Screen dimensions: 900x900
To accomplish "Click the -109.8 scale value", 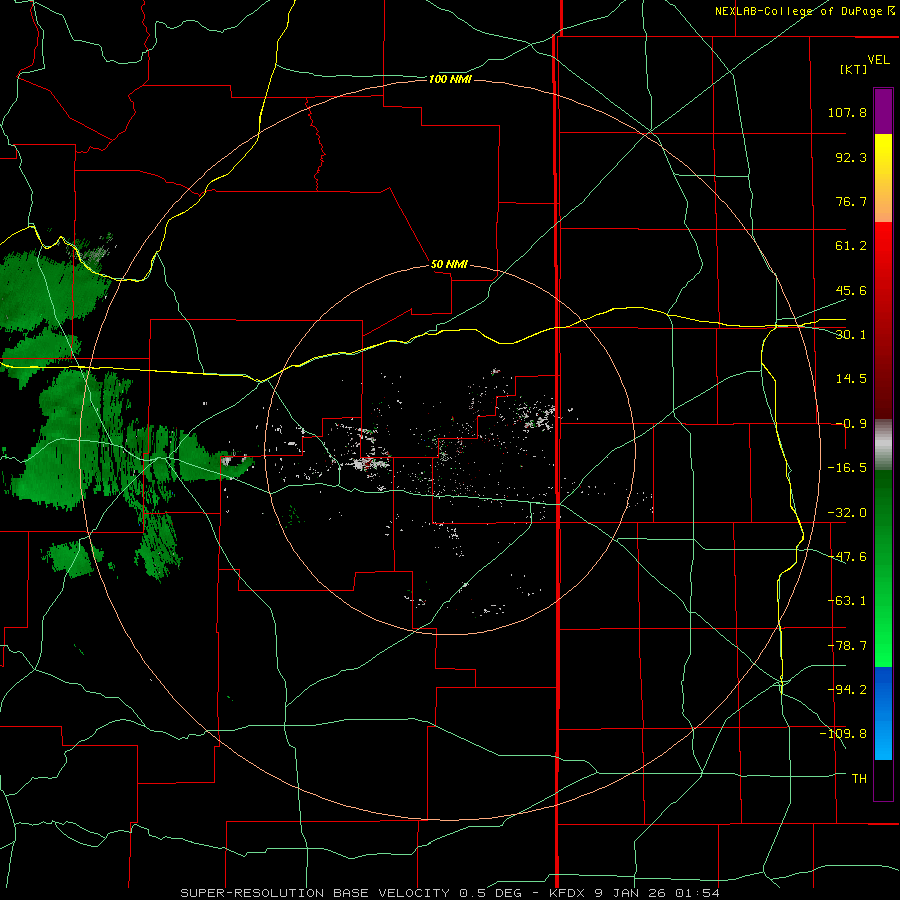I will [x=843, y=734].
